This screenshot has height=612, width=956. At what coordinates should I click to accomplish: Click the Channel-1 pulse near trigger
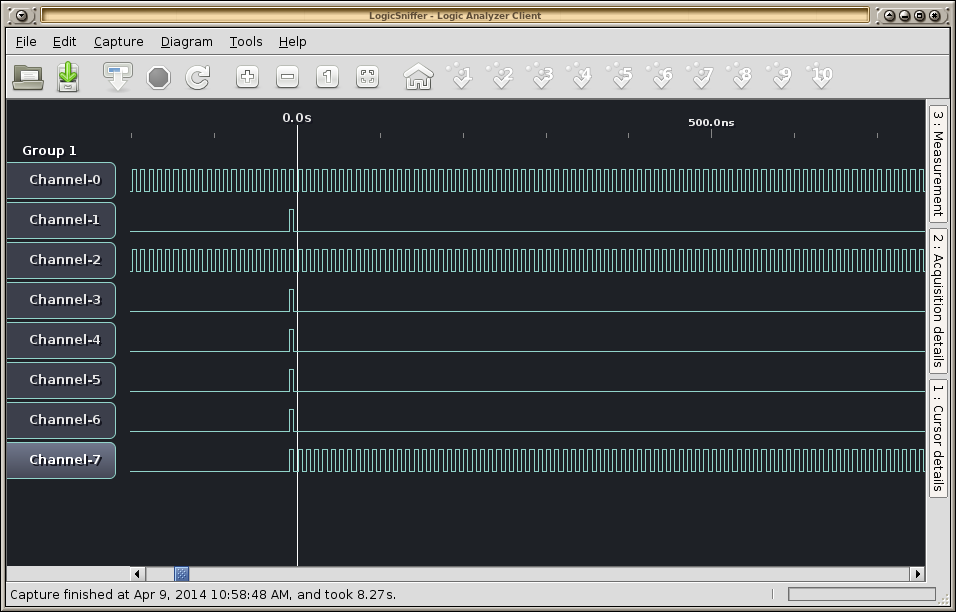click(x=291, y=220)
